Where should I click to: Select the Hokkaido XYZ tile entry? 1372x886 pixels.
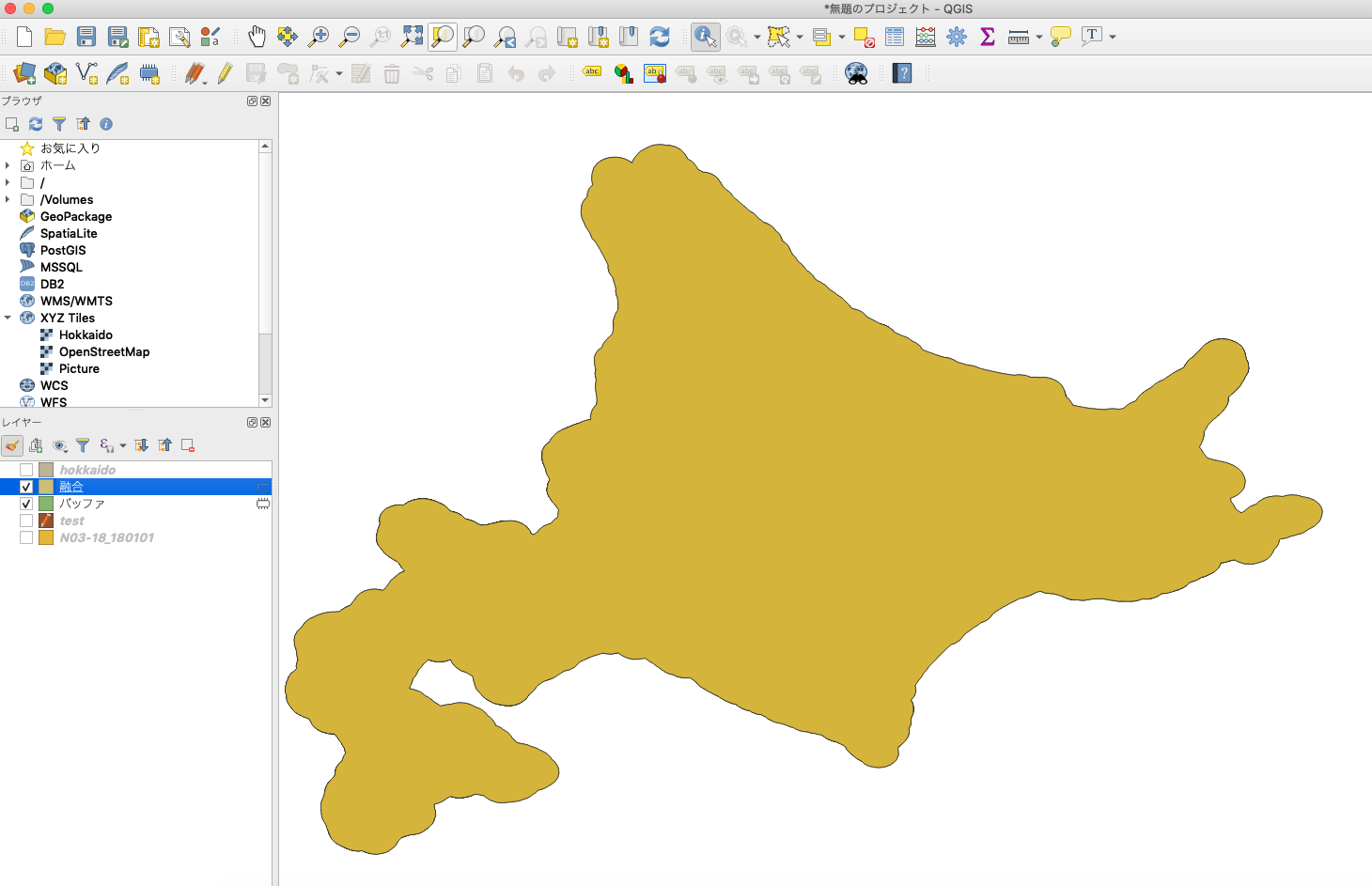86,334
